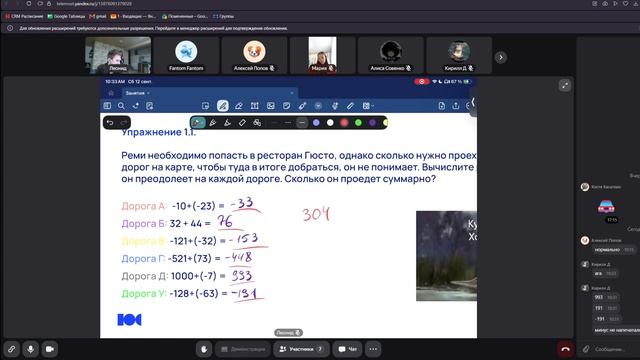Select Fantom Fantom participant tile
Image resolution: width=640 pixels, height=360 pixels.
(186, 56)
